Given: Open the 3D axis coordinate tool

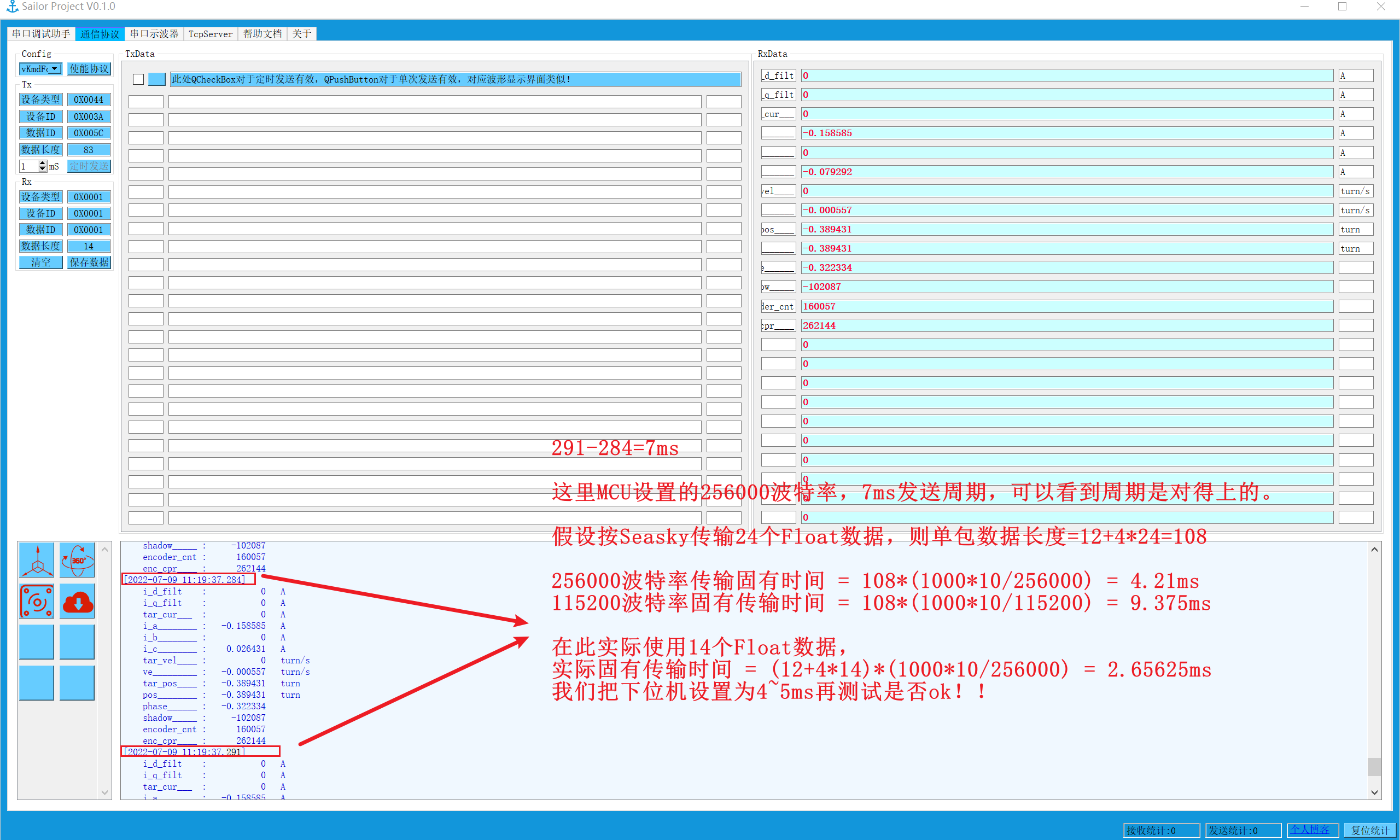Looking at the screenshot, I should click(x=37, y=559).
